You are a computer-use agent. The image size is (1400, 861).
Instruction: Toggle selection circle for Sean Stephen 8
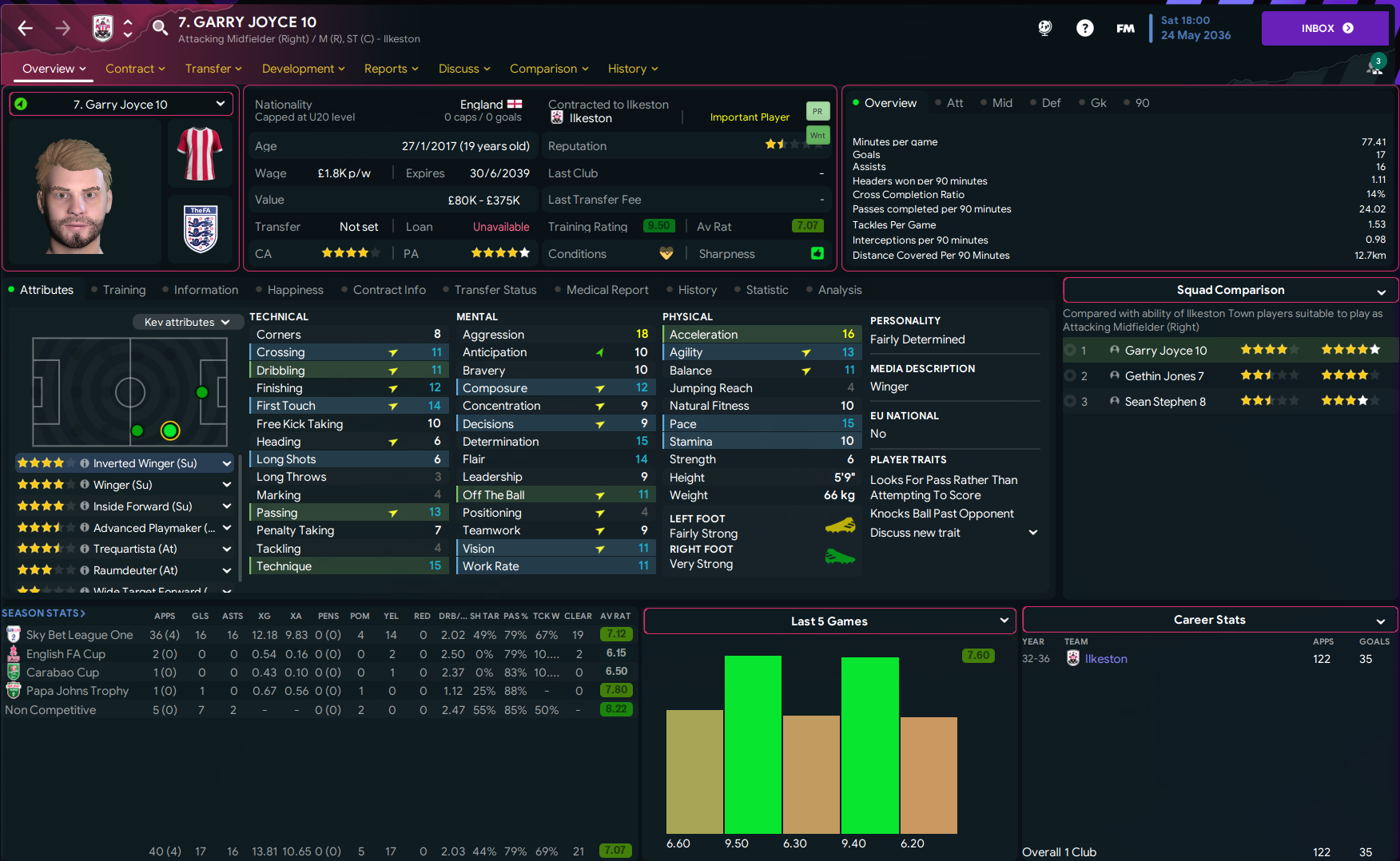pyautogui.click(x=1070, y=401)
